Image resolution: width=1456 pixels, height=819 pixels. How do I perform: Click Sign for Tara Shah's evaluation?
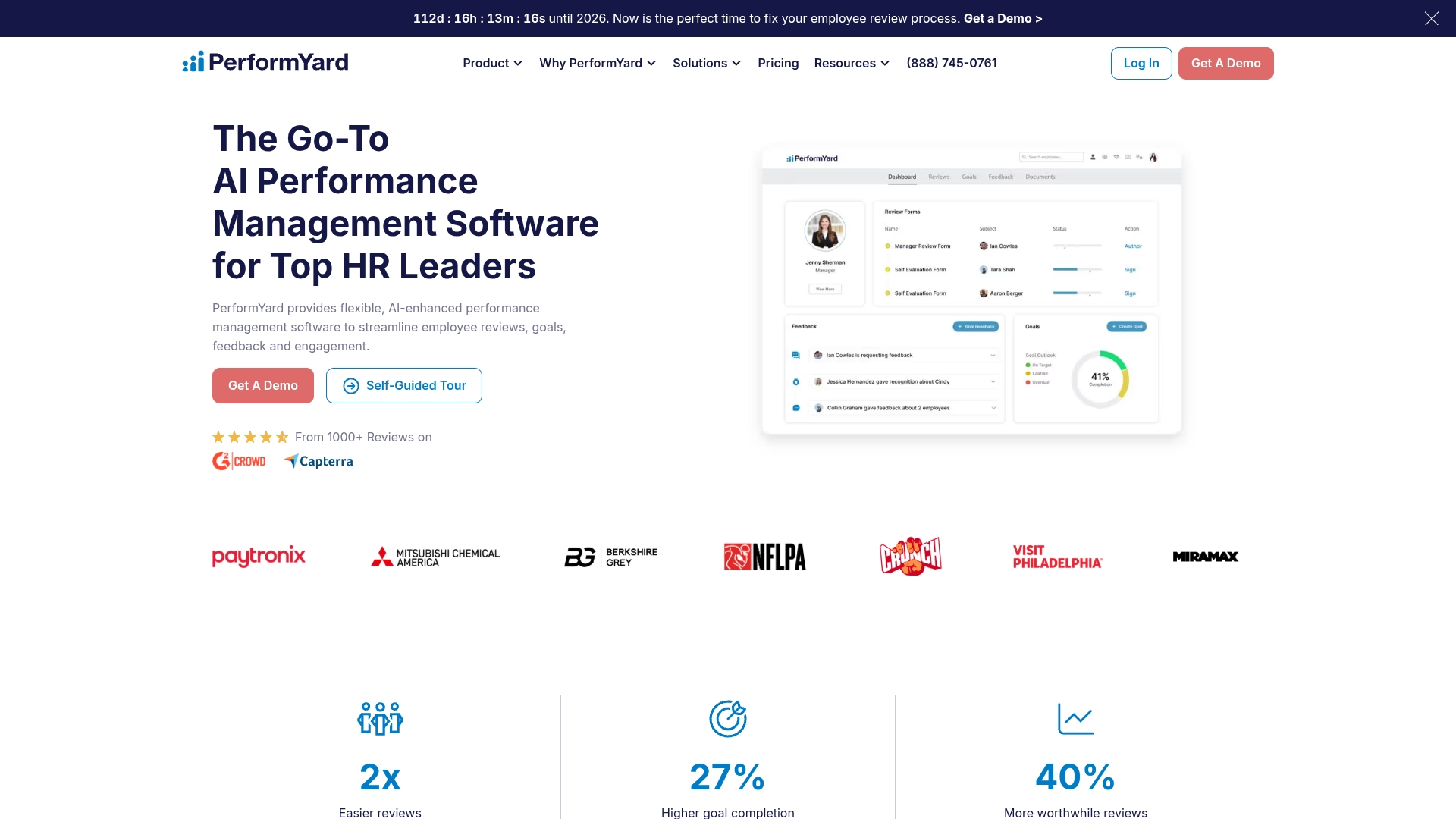[x=1130, y=270]
